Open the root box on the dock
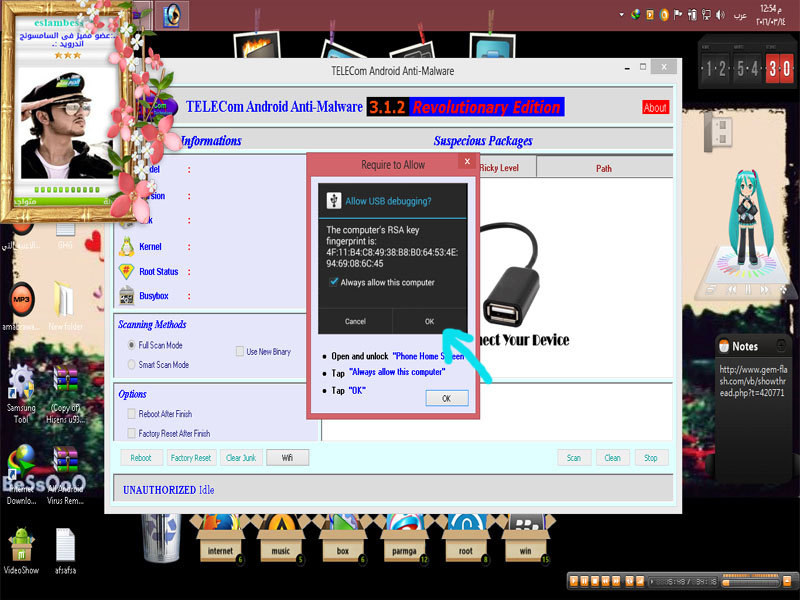 [x=465, y=540]
